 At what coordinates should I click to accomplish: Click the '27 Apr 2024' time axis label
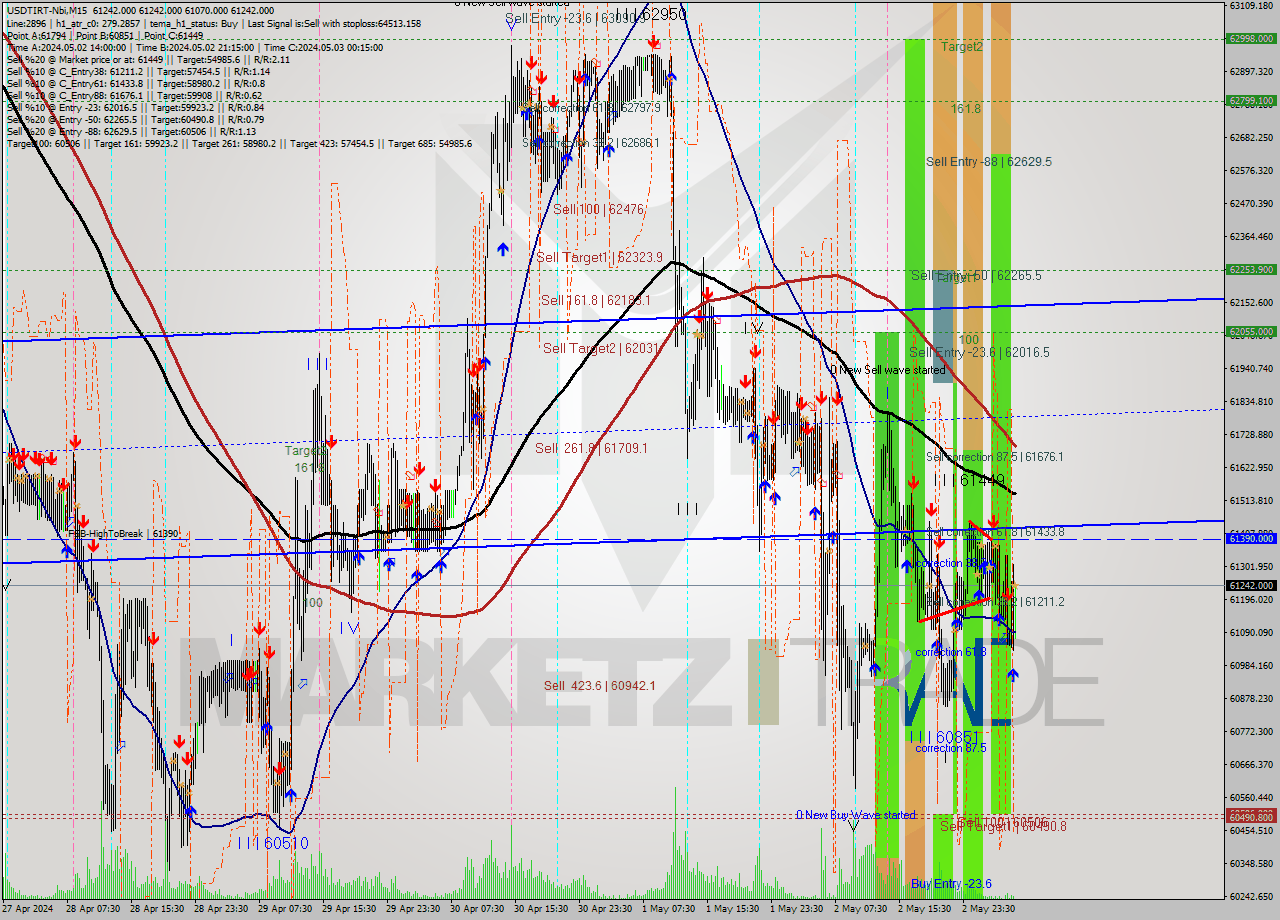pyautogui.click(x=28, y=909)
